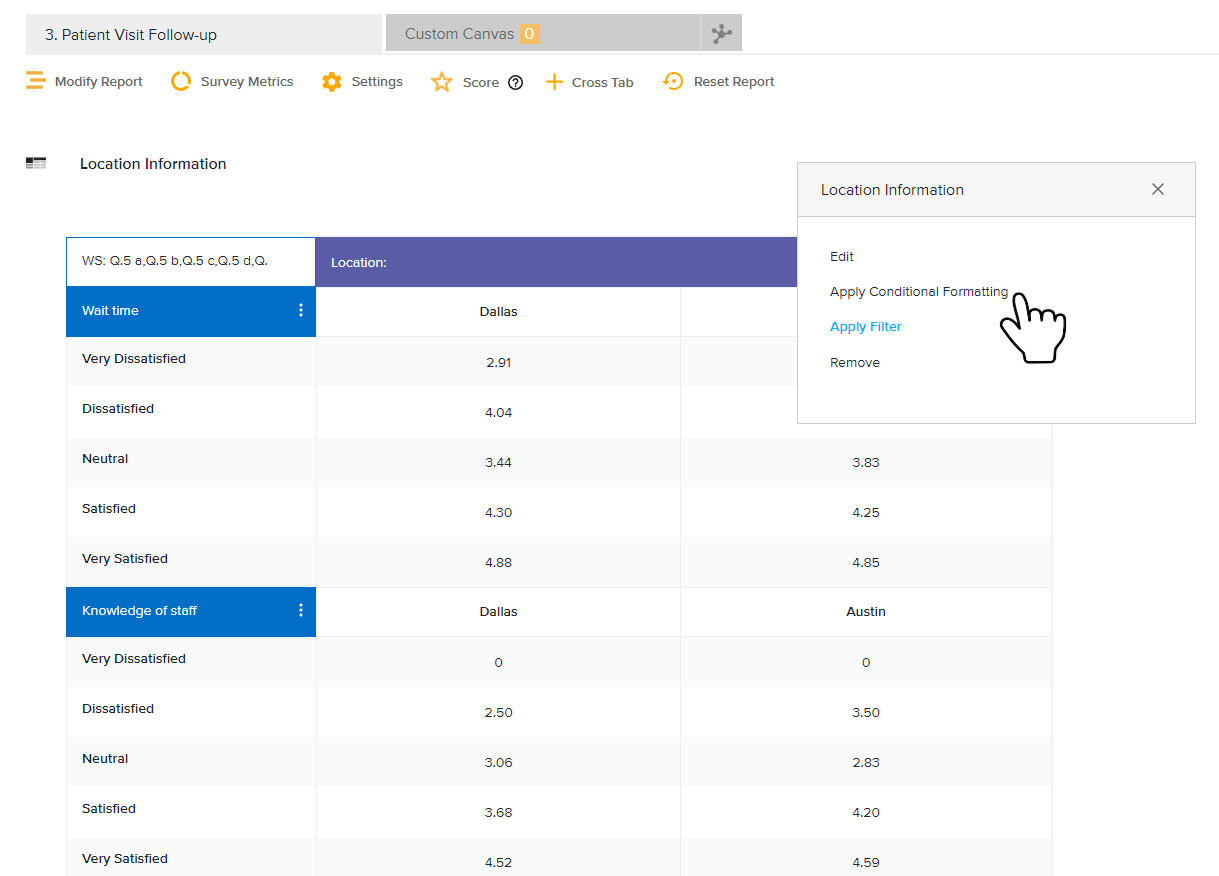Click the Dallas Very Satisfied 4.88 cell
1219x876 pixels.
(498, 563)
